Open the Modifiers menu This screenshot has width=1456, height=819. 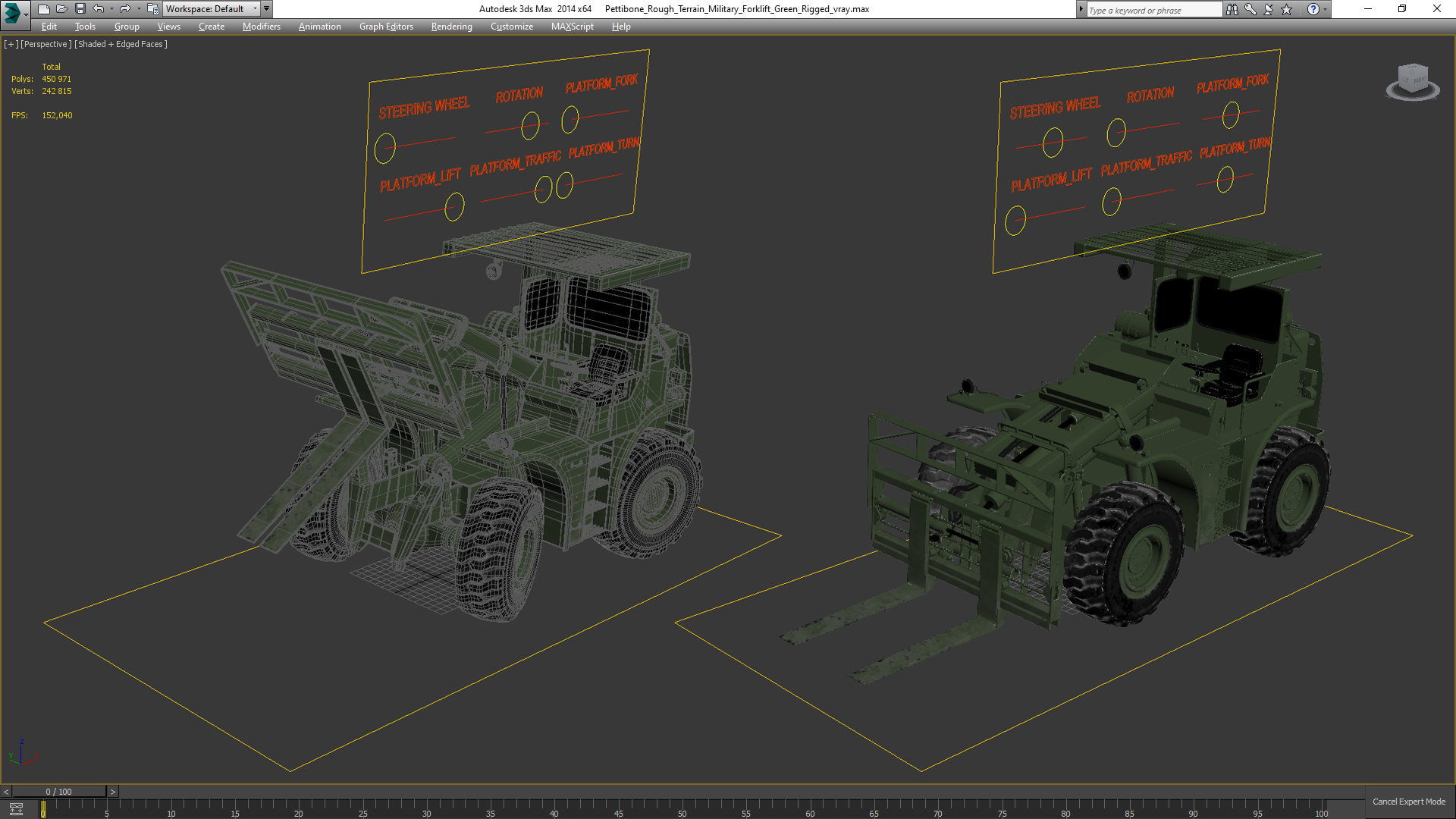pos(262,27)
